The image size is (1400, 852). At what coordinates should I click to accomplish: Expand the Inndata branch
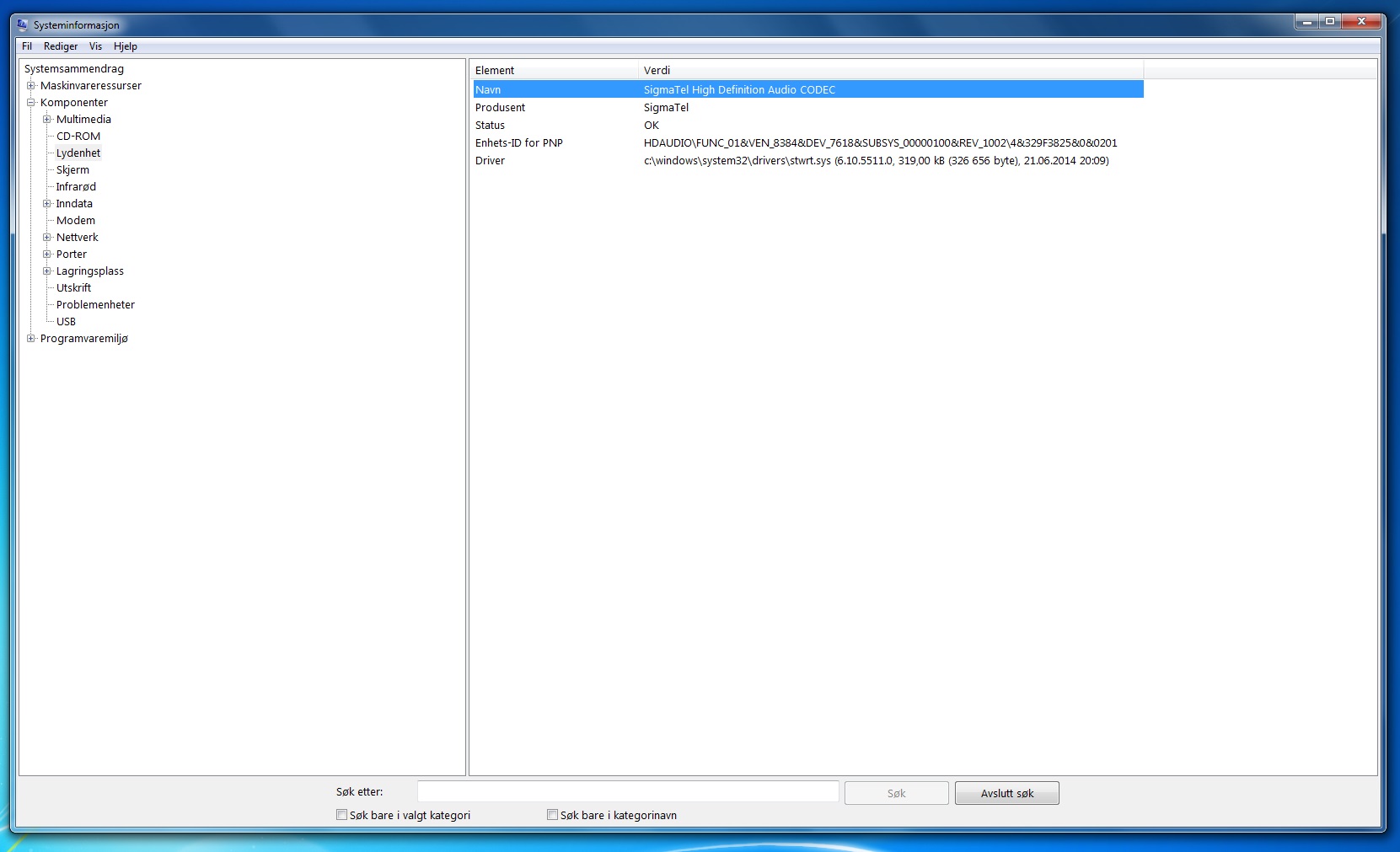click(x=47, y=204)
